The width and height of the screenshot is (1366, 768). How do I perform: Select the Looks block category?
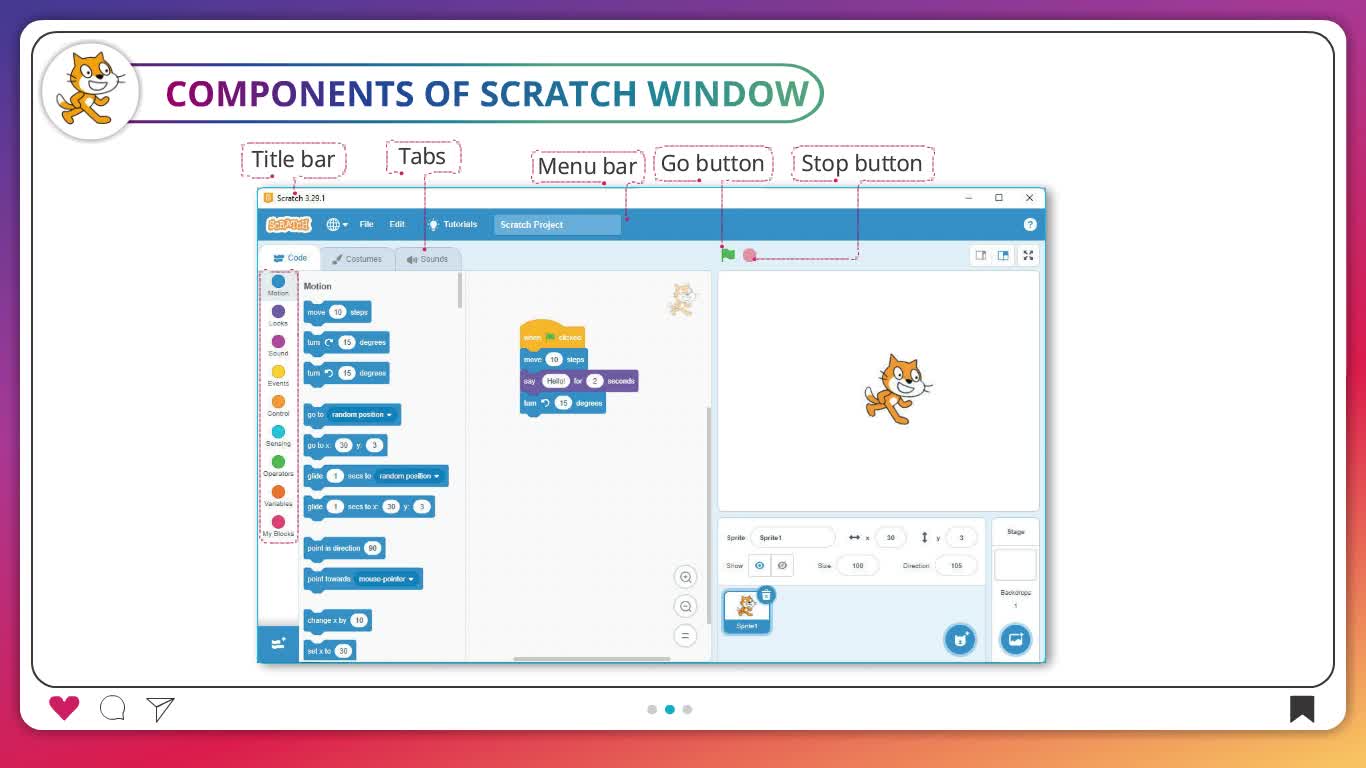(278, 316)
